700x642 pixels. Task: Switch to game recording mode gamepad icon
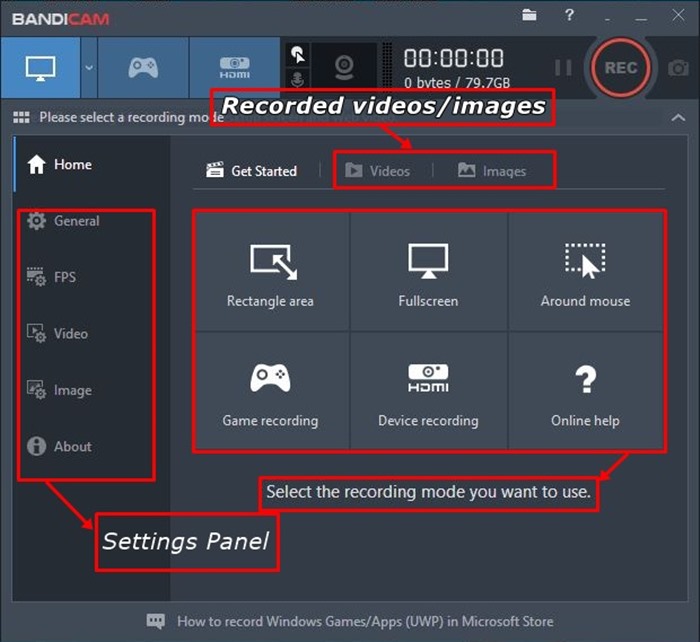143,68
